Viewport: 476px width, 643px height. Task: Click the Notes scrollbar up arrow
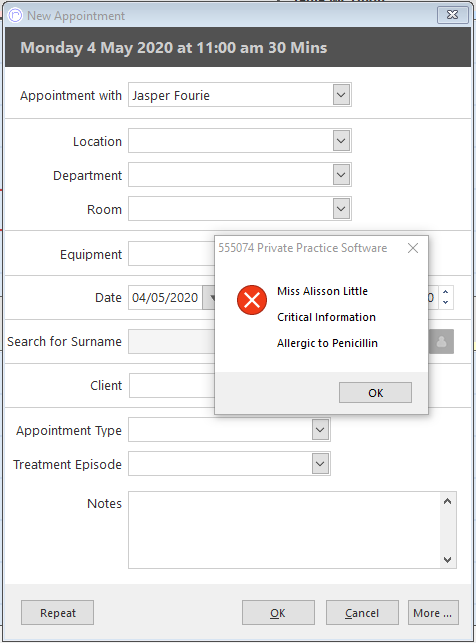(x=448, y=501)
